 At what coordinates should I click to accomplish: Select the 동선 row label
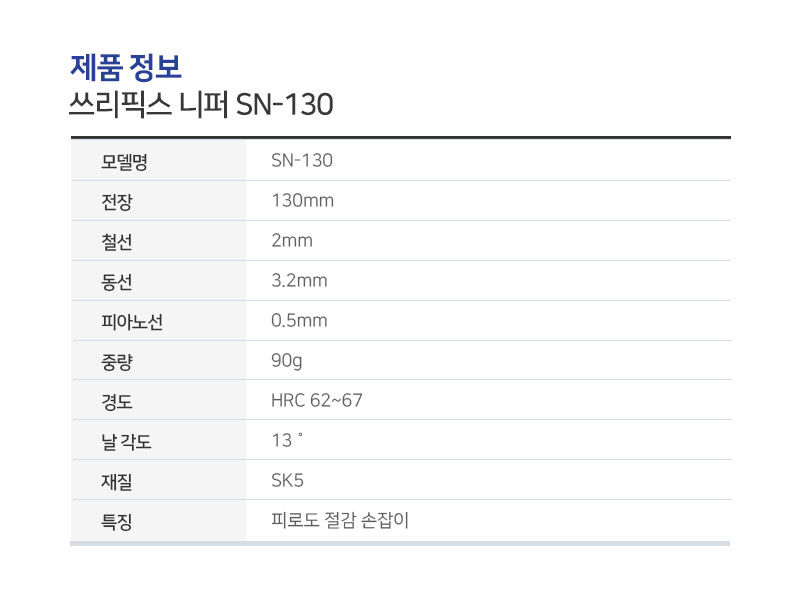point(117,282)
